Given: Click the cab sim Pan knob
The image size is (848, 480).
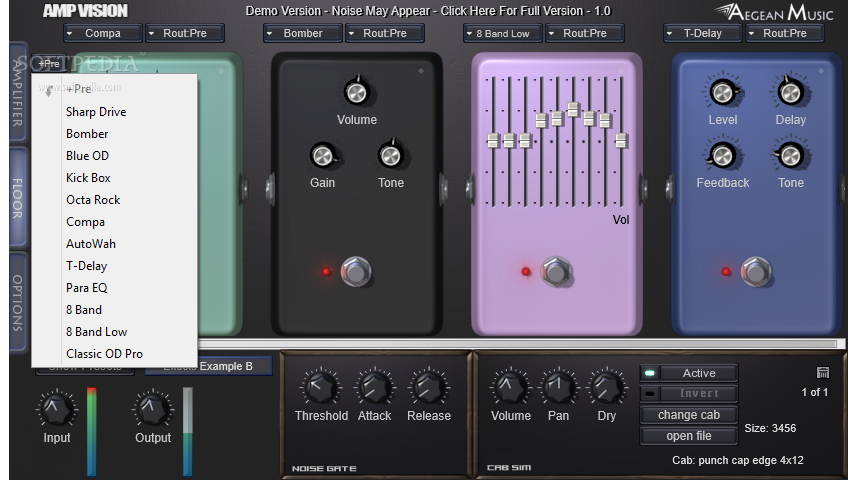Looking at the screenshot, I should tap(558, 387).
